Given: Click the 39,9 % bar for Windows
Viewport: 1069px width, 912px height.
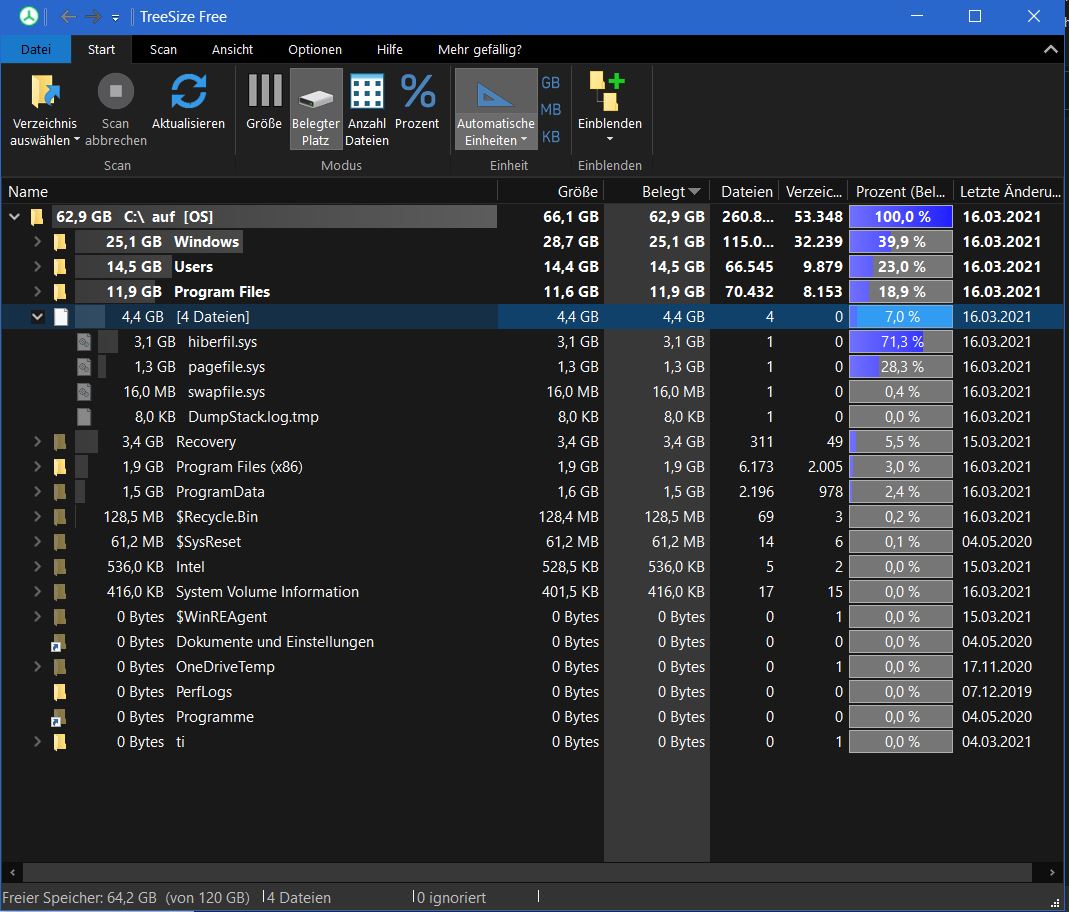Looking at the screenshot, I should pos(901,241).
